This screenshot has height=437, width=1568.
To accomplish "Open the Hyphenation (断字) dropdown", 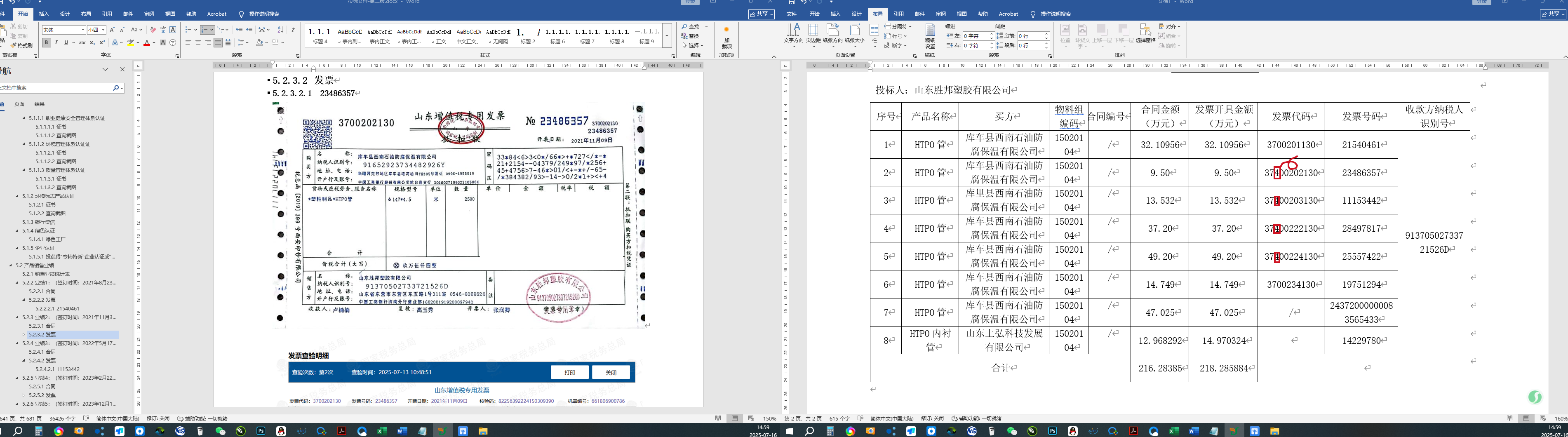I will (896, 45).
